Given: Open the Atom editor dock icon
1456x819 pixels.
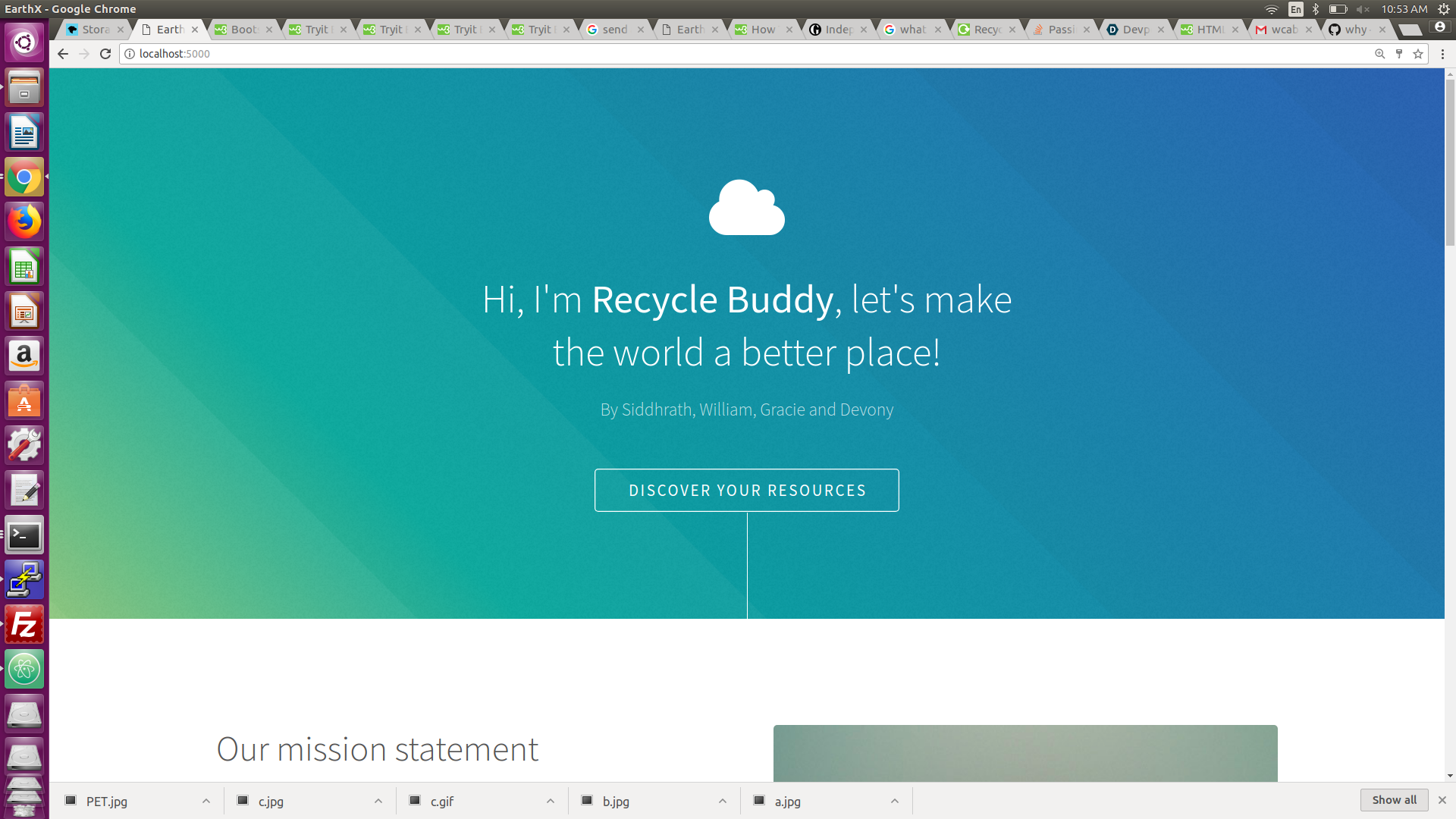Looking at the screenshot, I should [x=24, y=670].
